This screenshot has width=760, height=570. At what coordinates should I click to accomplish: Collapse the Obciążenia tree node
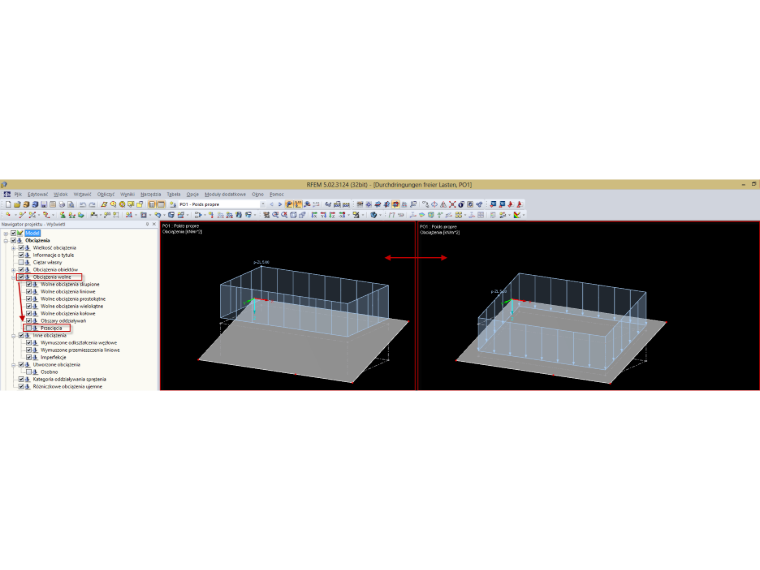(6, 240)
